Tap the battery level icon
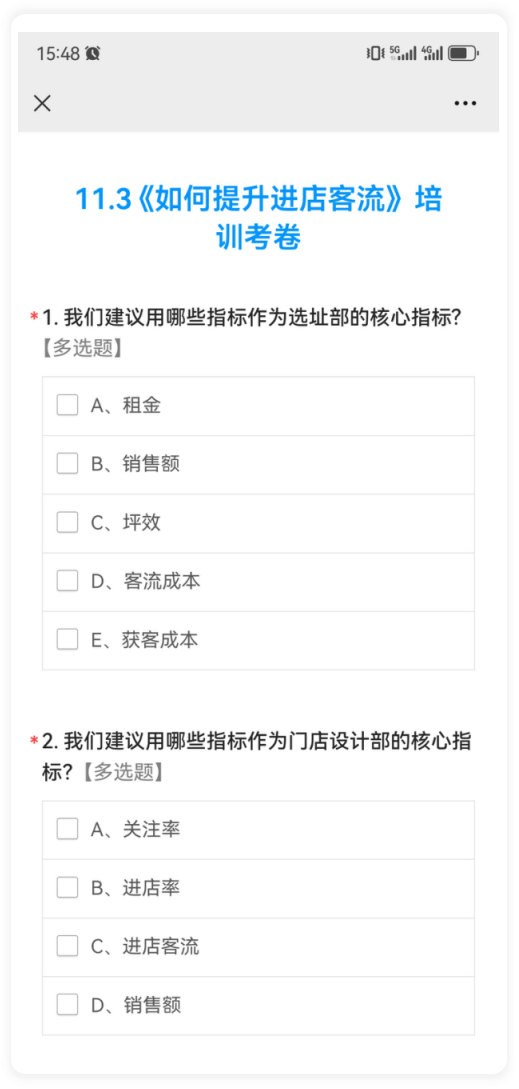The height and width of the screenshot is (1089, 519). point(463,53)
